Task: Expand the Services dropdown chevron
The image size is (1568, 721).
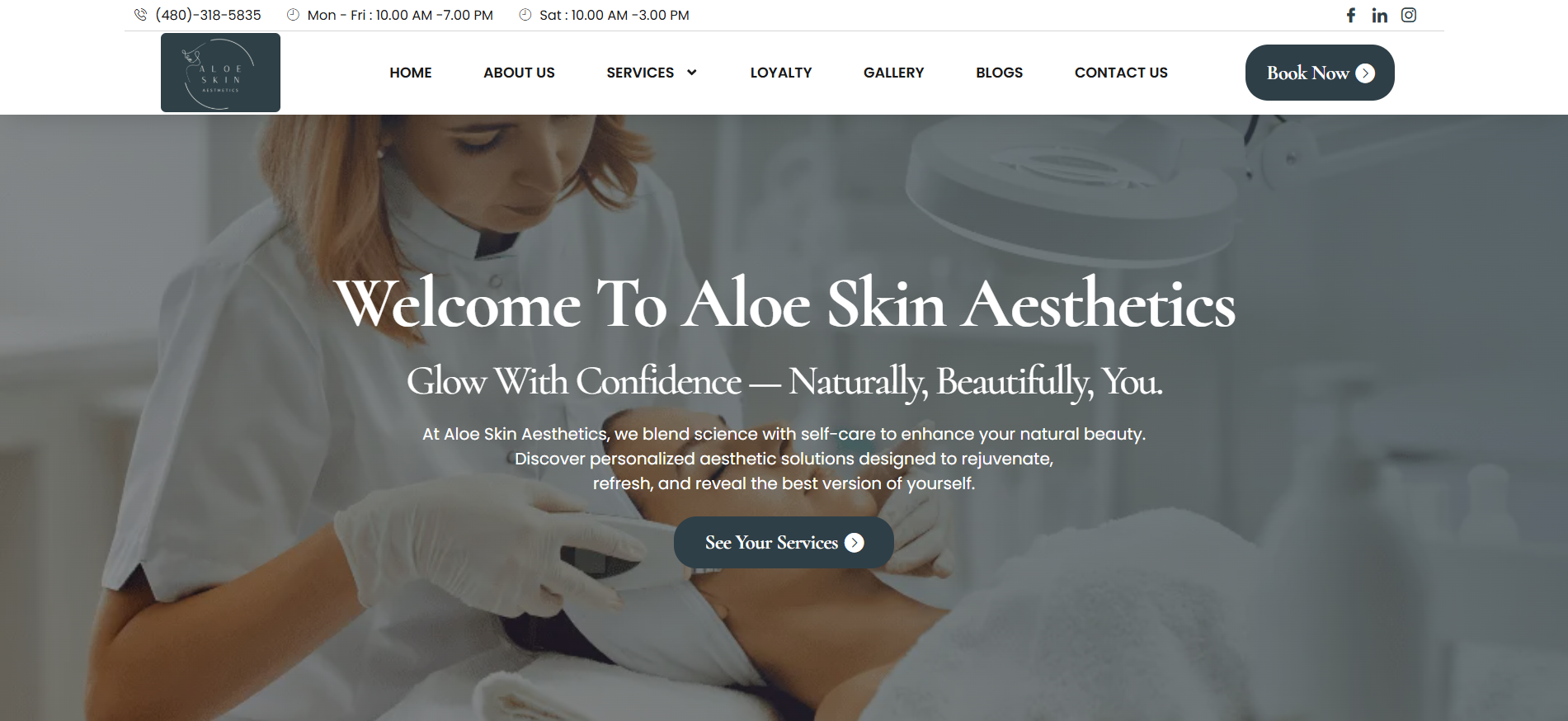Action: (691, 73)
